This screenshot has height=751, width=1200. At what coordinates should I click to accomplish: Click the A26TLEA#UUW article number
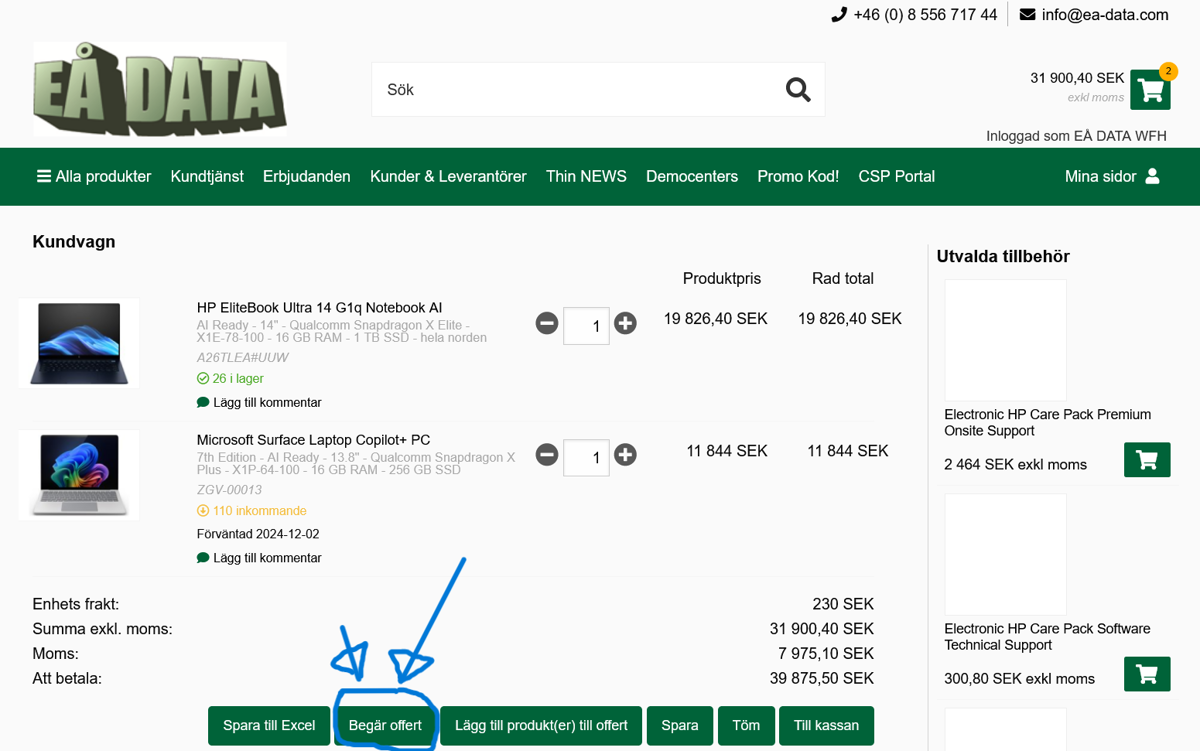click(x=243, y=357)
